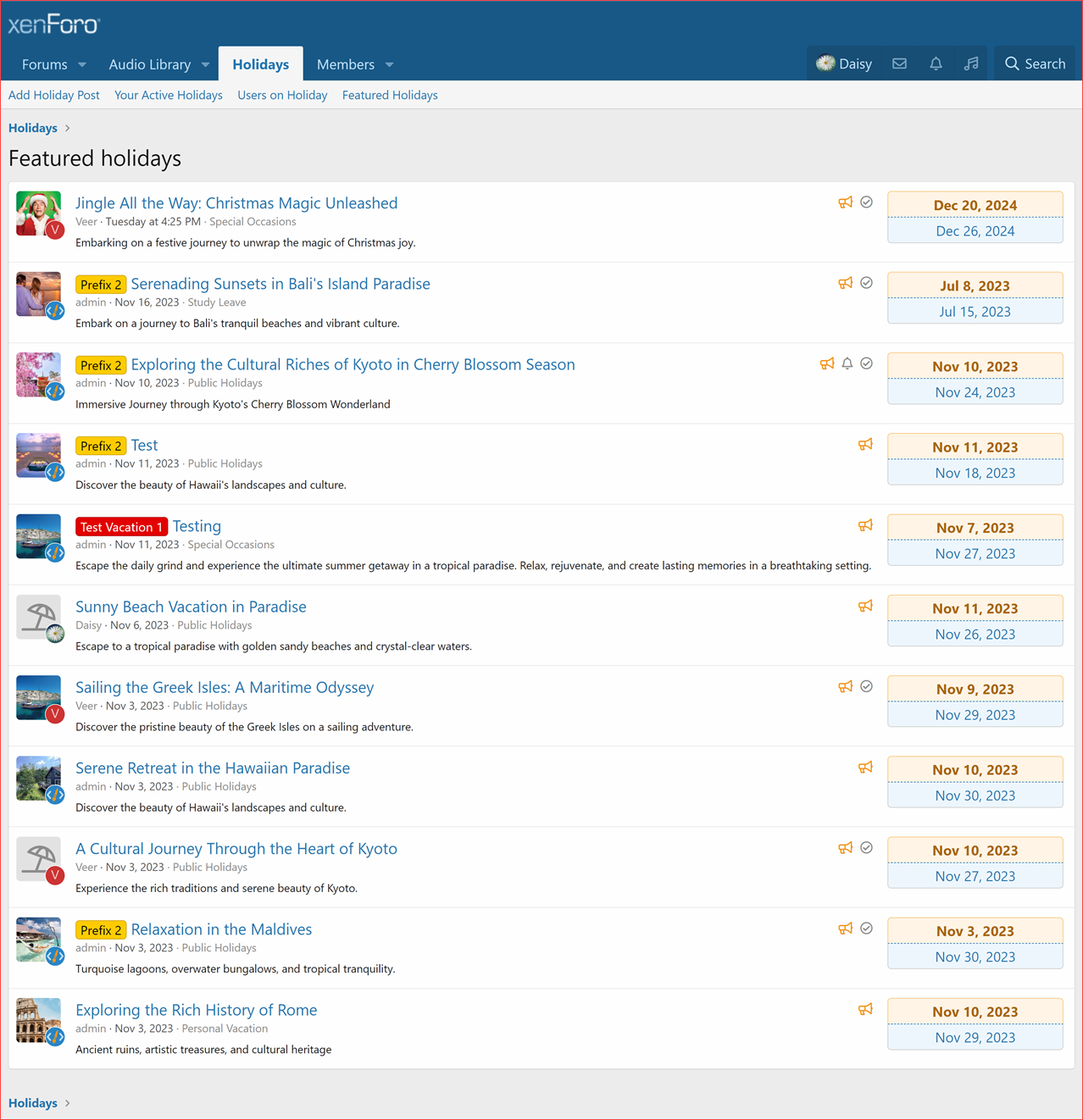
Task: Toggle watch bell on Kyoto Cherry Blossom holiday
Action: [x=847, y=363]
